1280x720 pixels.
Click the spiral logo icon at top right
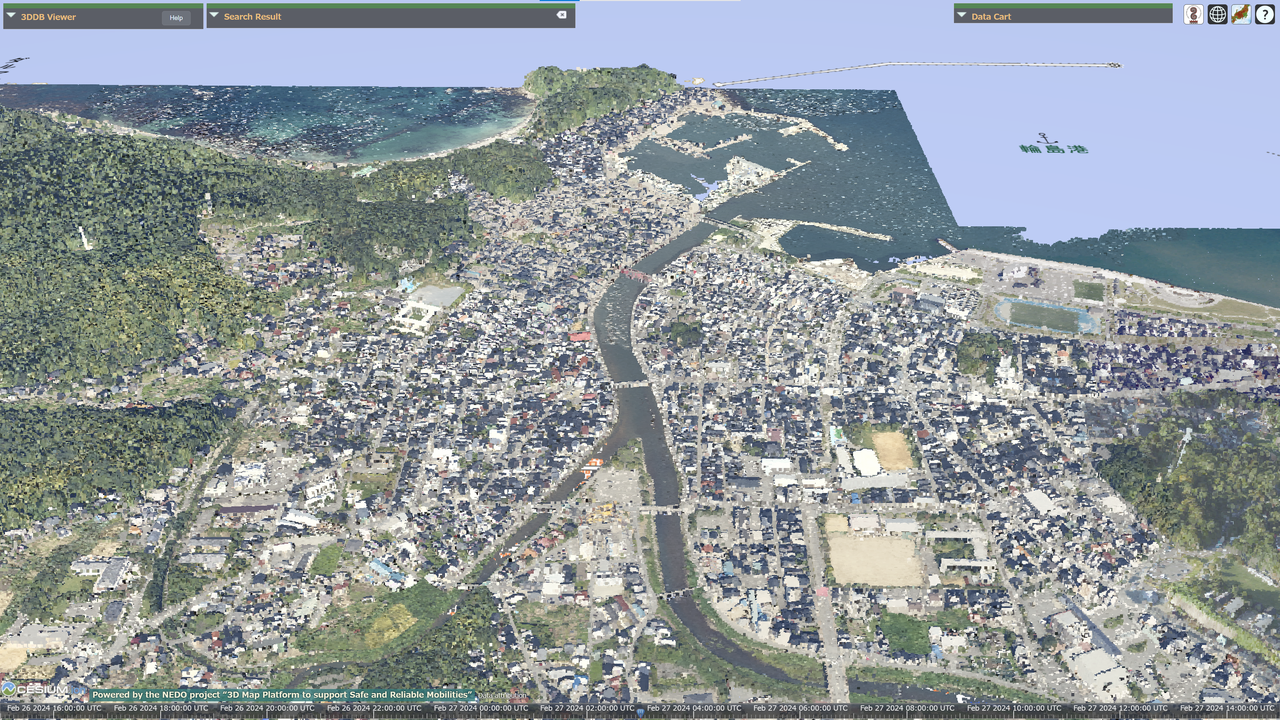[x=1193, y=14]
